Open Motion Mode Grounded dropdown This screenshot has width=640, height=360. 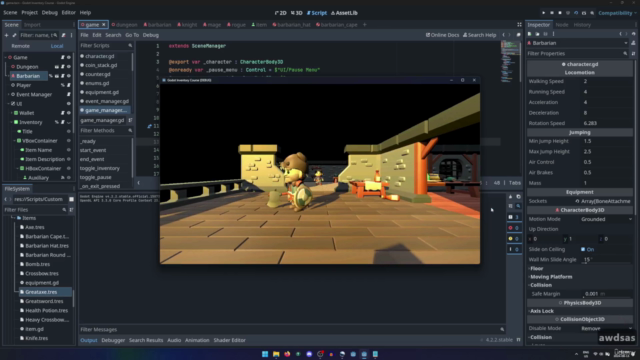(607, 219)
